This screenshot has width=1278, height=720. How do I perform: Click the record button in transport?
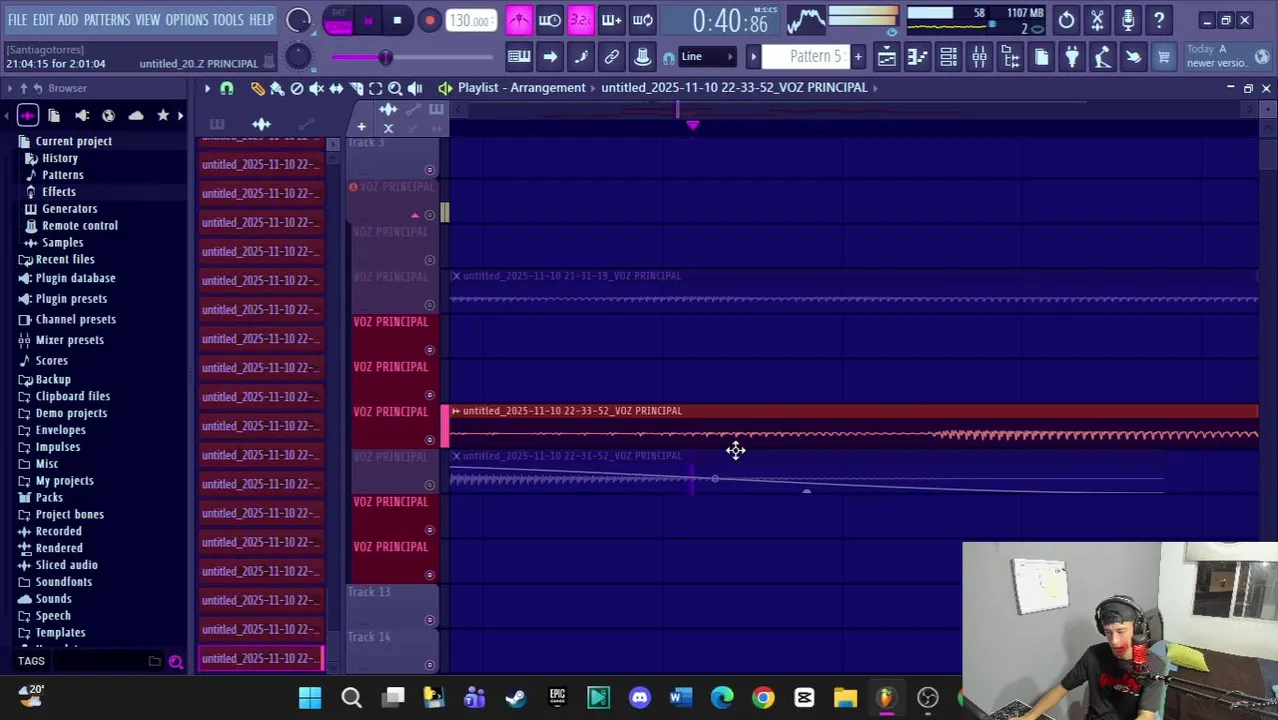429,20
